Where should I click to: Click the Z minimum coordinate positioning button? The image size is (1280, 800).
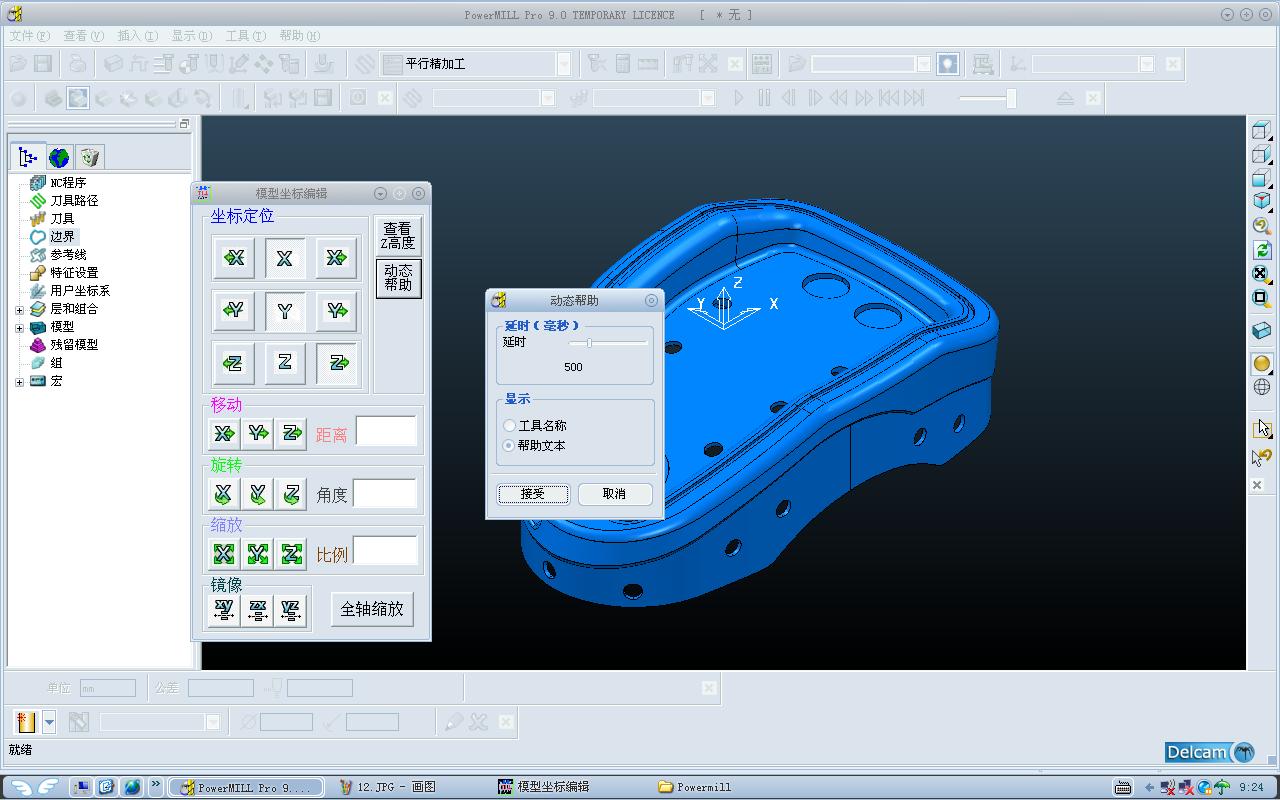[234, 363]
